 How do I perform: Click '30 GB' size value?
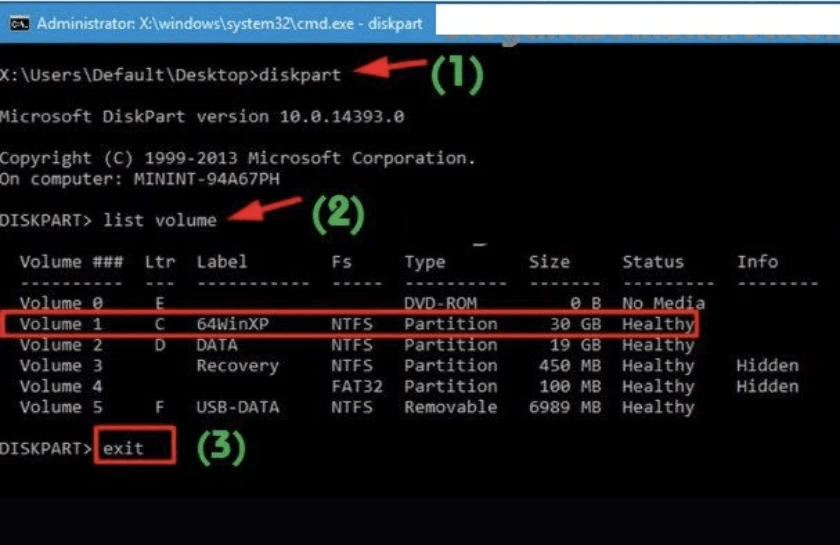tap(575, 324)
